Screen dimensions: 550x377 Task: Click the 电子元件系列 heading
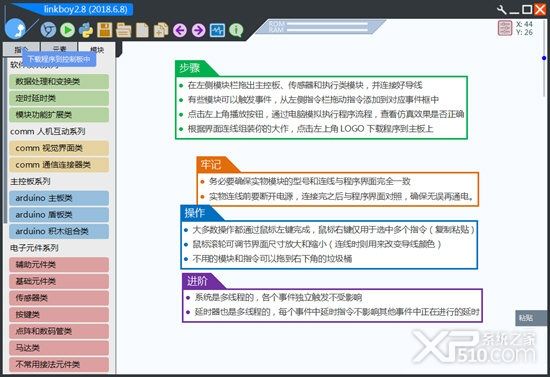(34, 248)
